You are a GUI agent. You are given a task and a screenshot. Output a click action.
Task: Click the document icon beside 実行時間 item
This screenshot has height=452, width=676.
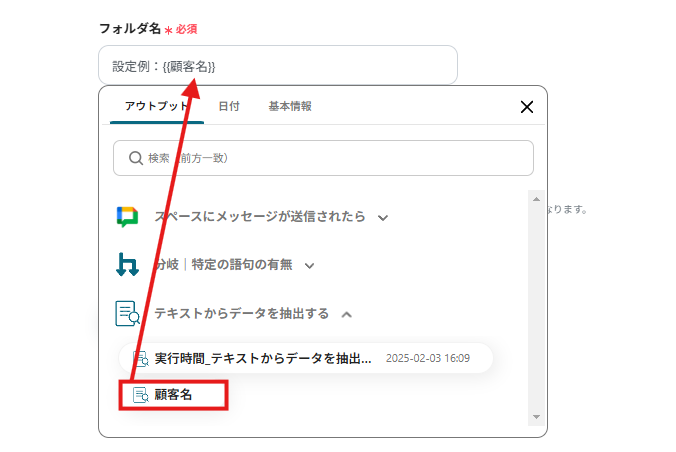click(x=141, y=358)
